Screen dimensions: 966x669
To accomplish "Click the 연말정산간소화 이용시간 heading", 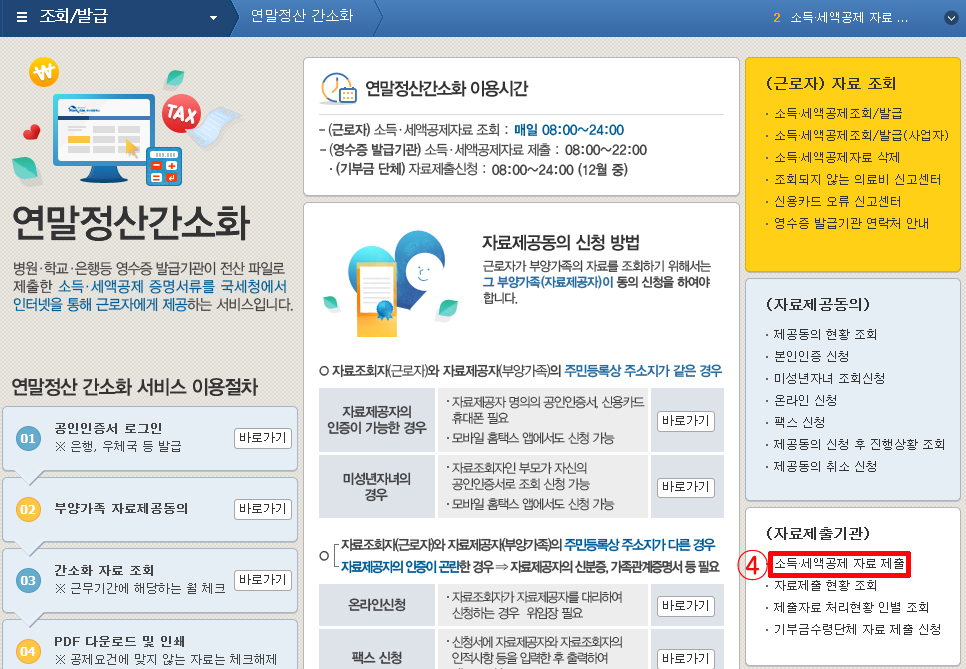I will (x=447, y=89).
